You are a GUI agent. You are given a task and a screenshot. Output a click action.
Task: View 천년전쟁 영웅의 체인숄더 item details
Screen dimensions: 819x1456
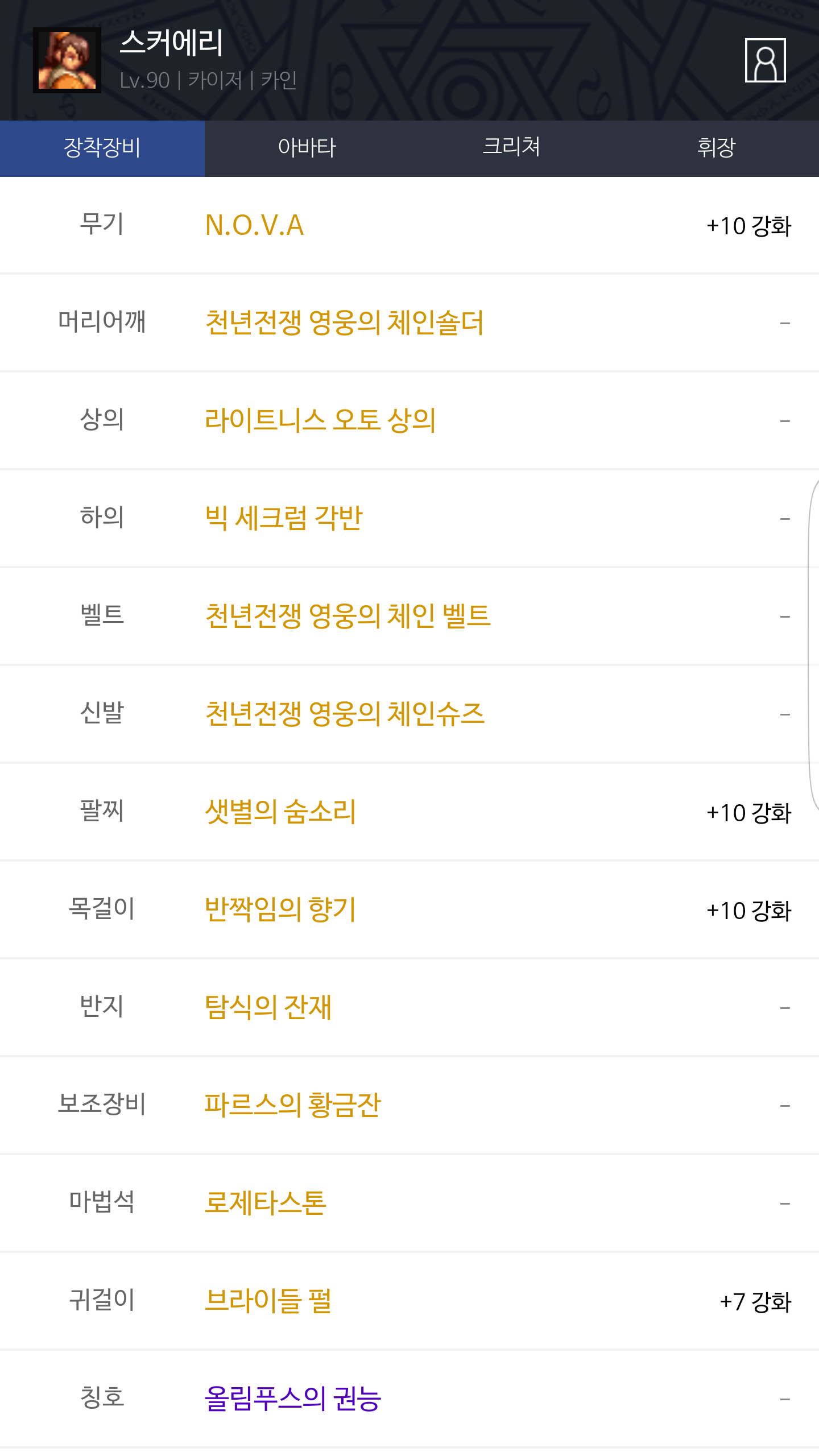point(344,322)
